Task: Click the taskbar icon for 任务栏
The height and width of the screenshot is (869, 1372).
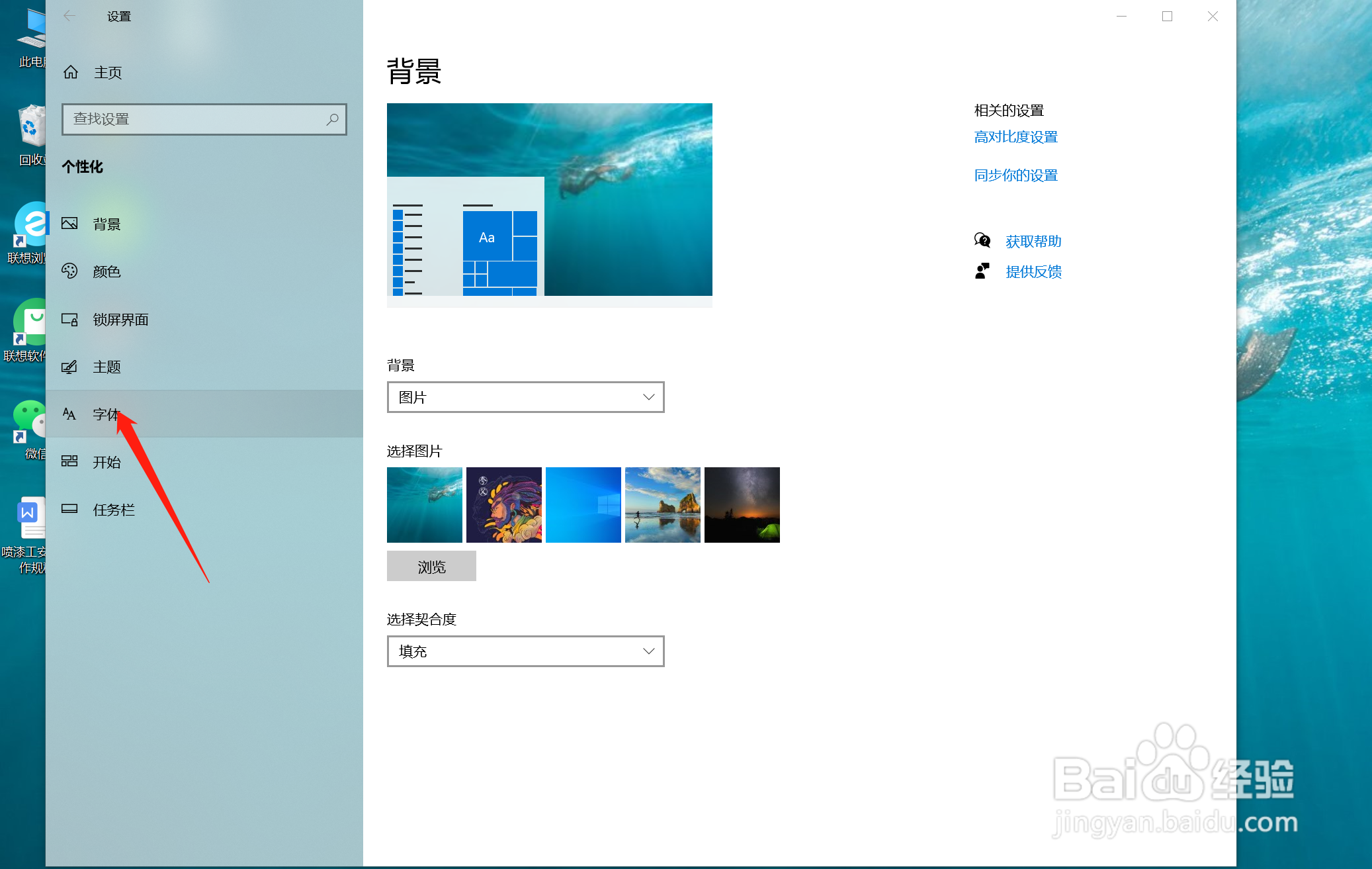Action: click(x=69, y=509)
